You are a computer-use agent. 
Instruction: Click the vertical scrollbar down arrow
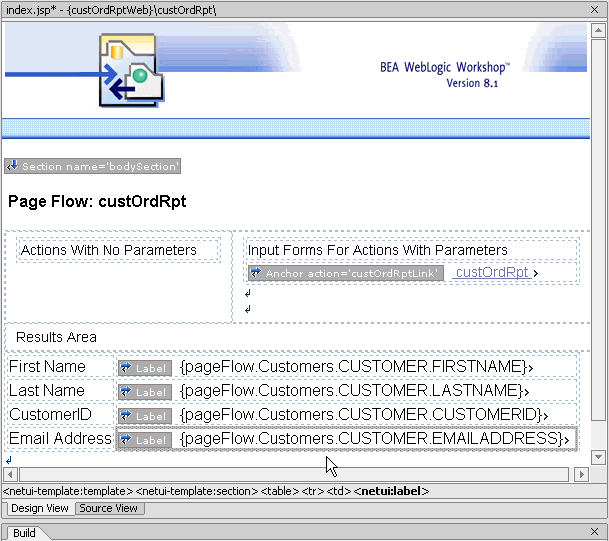click(598, 457)
